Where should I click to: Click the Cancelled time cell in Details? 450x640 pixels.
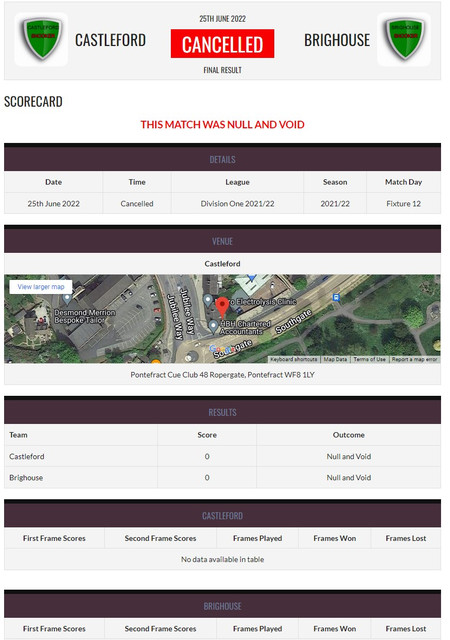click(x=137, y=204)
